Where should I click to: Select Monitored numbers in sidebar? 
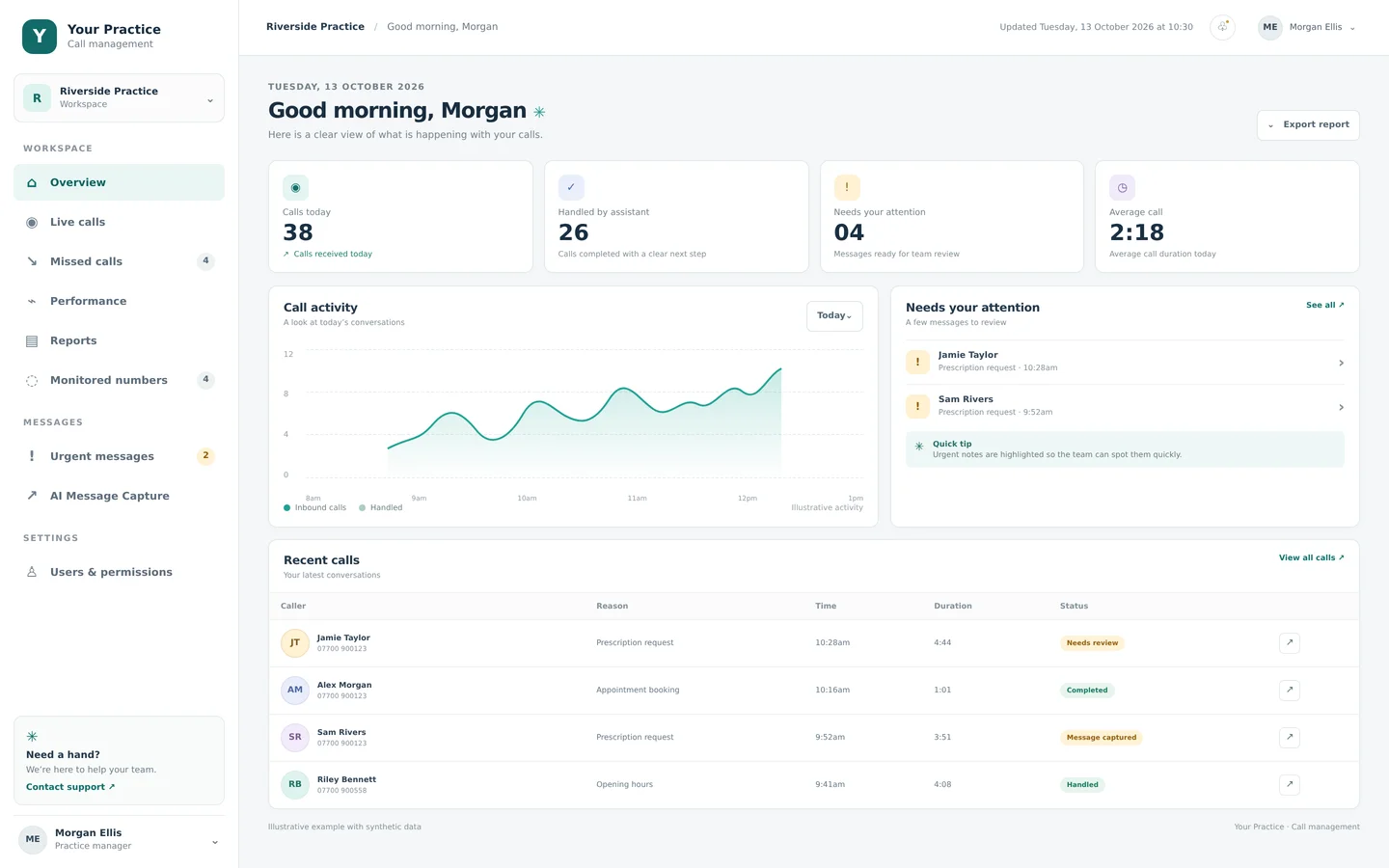tap(119, 380)
